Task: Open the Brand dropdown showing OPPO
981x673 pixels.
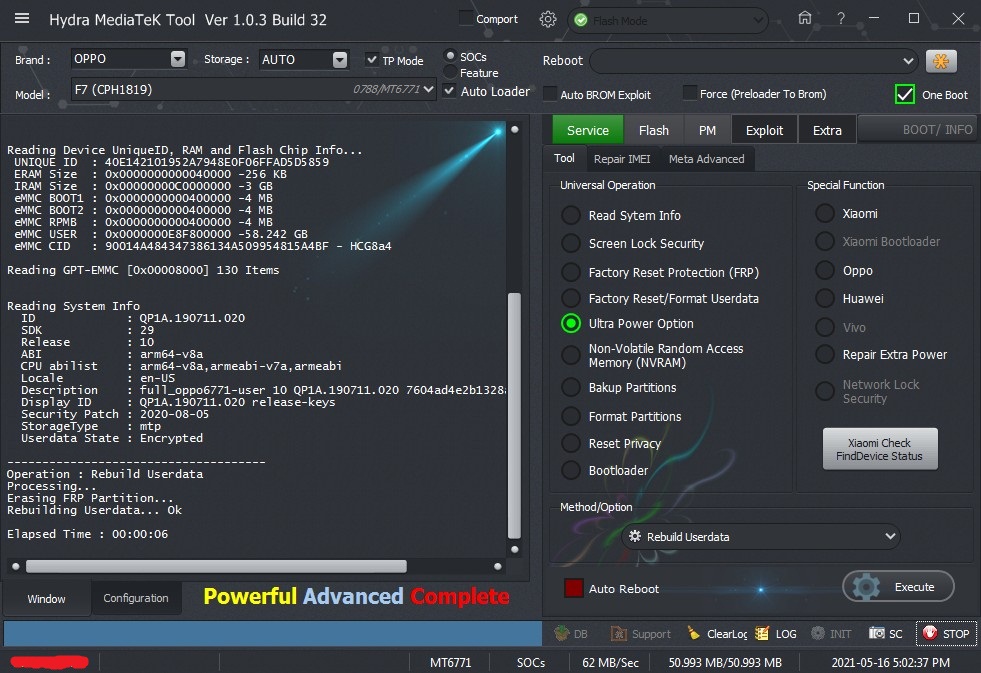Action: click(178, 59)
